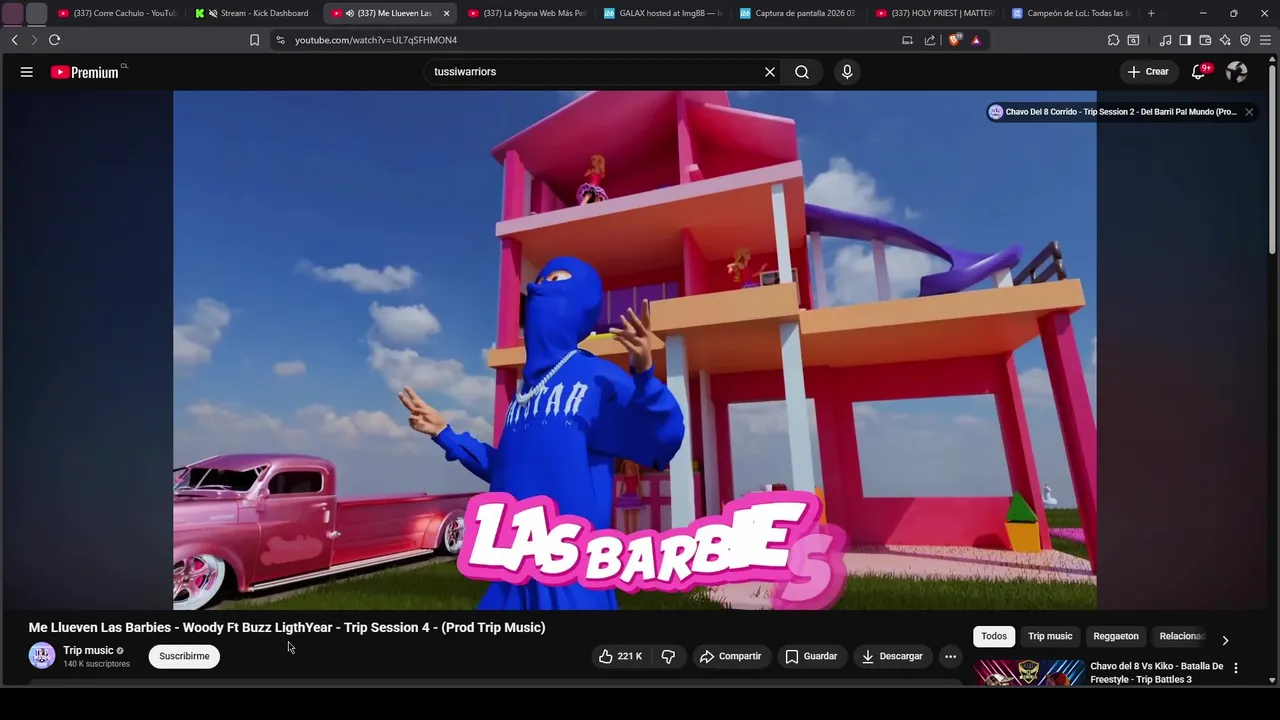The width and height of the screenshot is (1280, 720).
Task: Open Chavo Del 8 Corrido suggested card
Action: click(x=1121, y=112)
